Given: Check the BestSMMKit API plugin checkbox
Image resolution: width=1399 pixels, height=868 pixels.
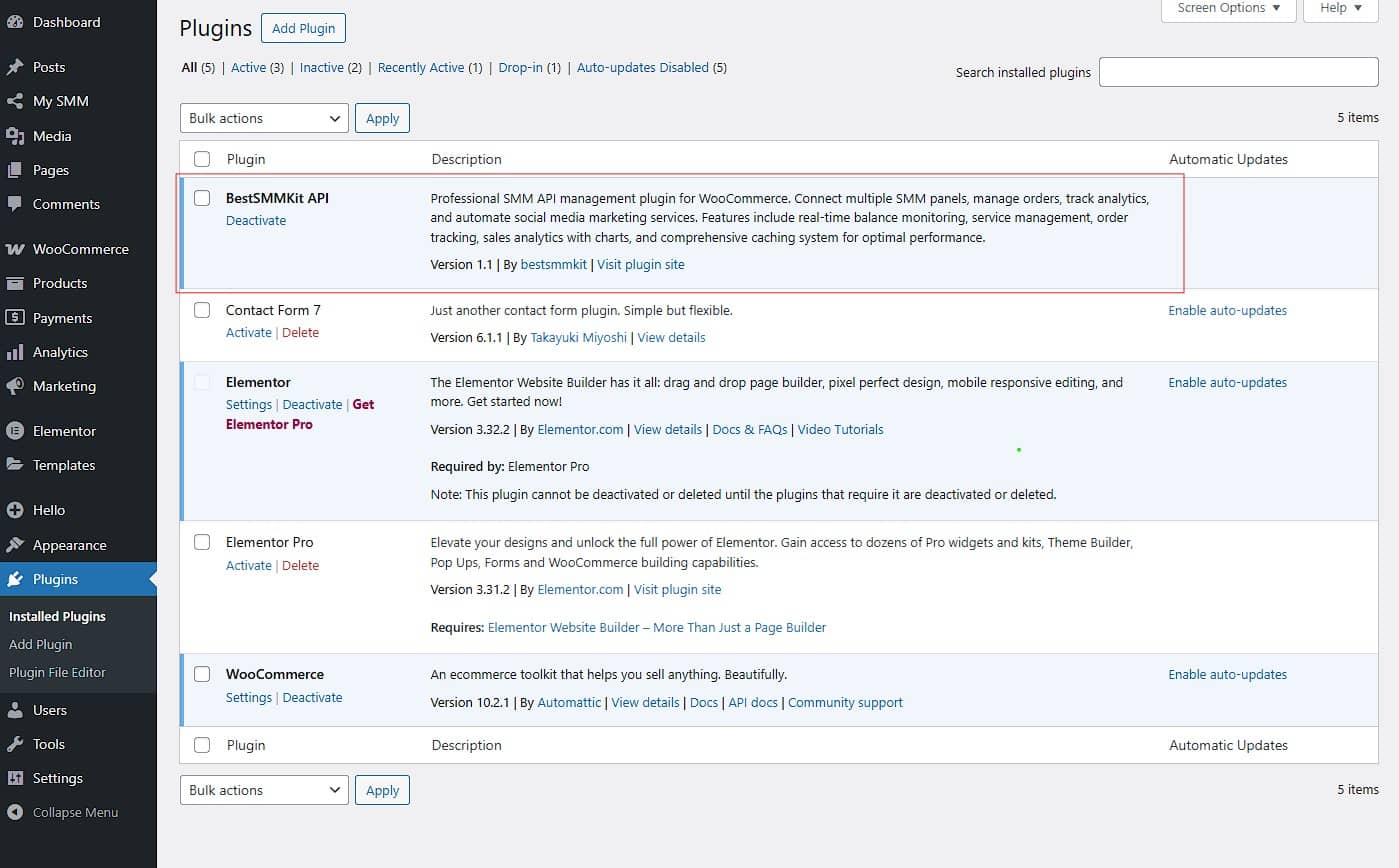Looking at the screenshot, I should click(202, 198).
